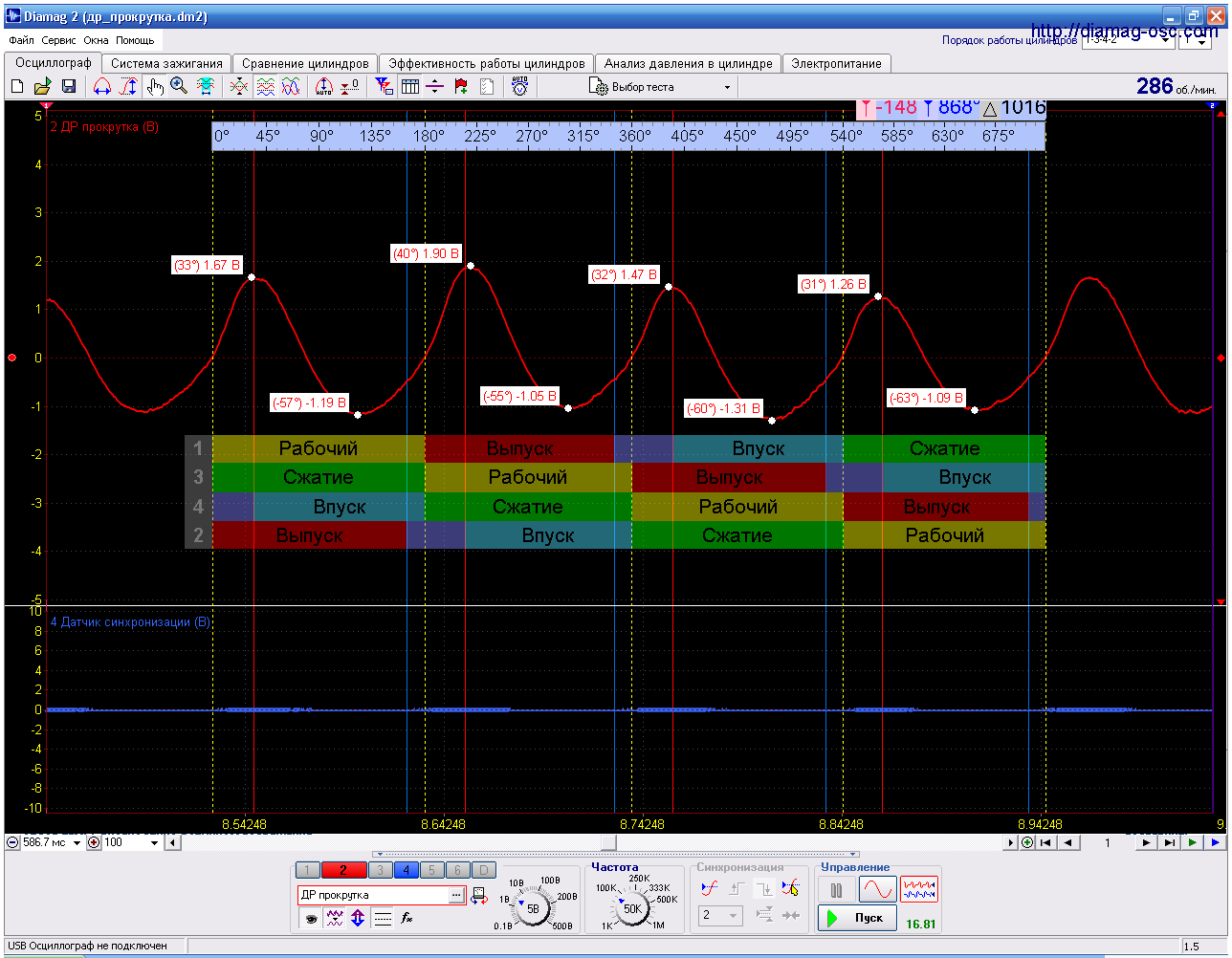The image size is (1232, 958).
Task: Open the zoom percentage 100 dropdown
Action: click(154, 842)
